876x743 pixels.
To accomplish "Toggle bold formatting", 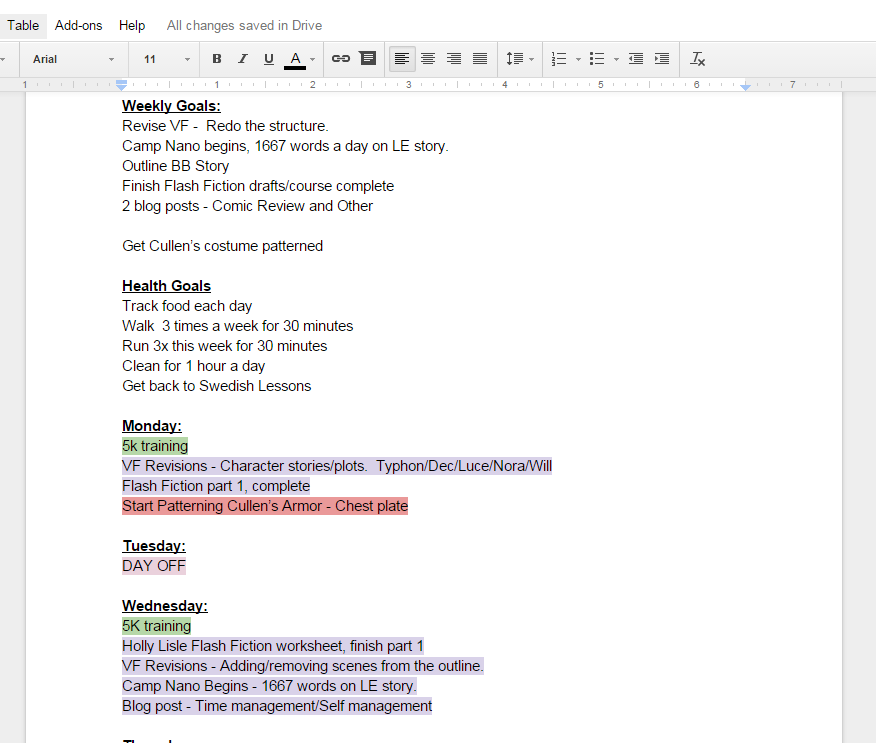I will click(x=217, y=59).
